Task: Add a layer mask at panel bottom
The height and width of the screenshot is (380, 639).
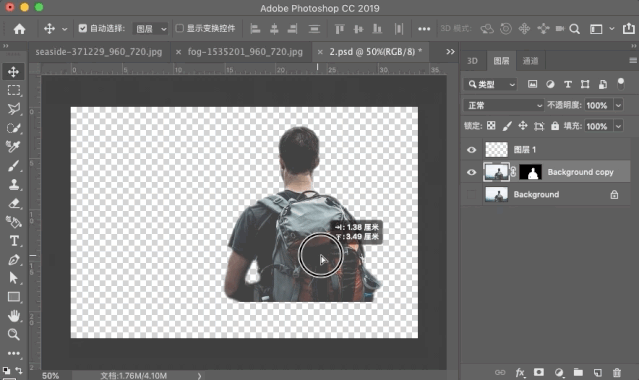Action: [539, 372]
